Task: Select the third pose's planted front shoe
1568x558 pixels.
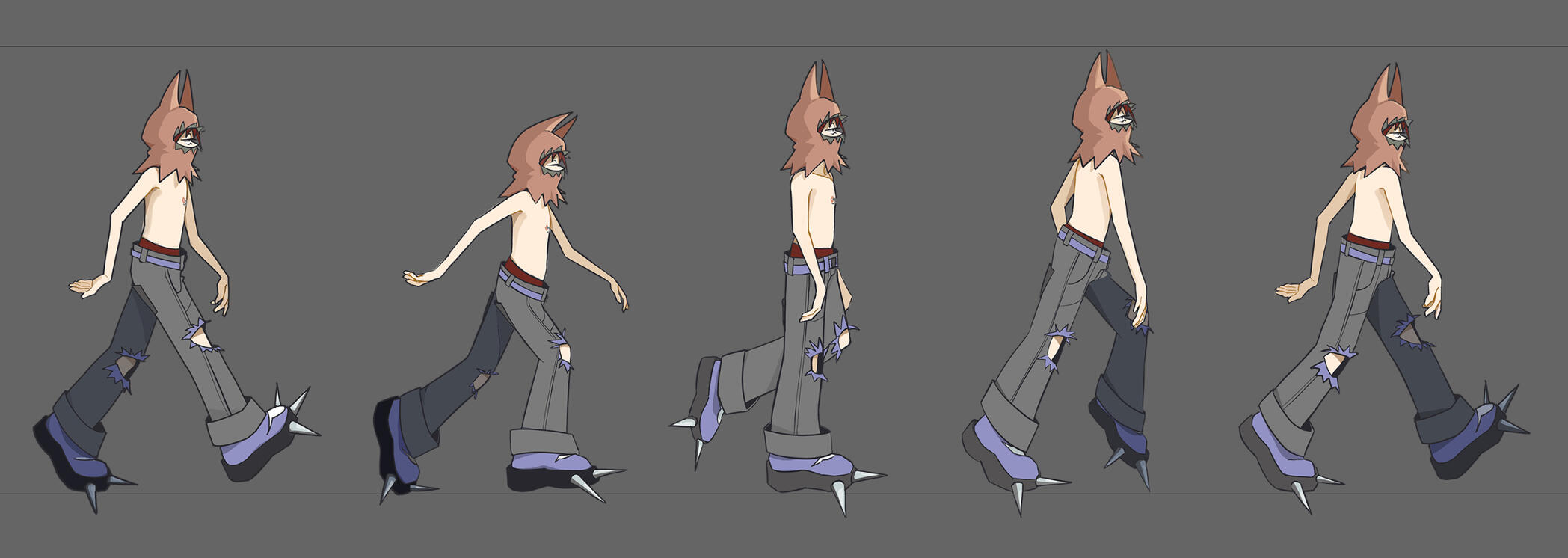Action: tap(811, 471)
